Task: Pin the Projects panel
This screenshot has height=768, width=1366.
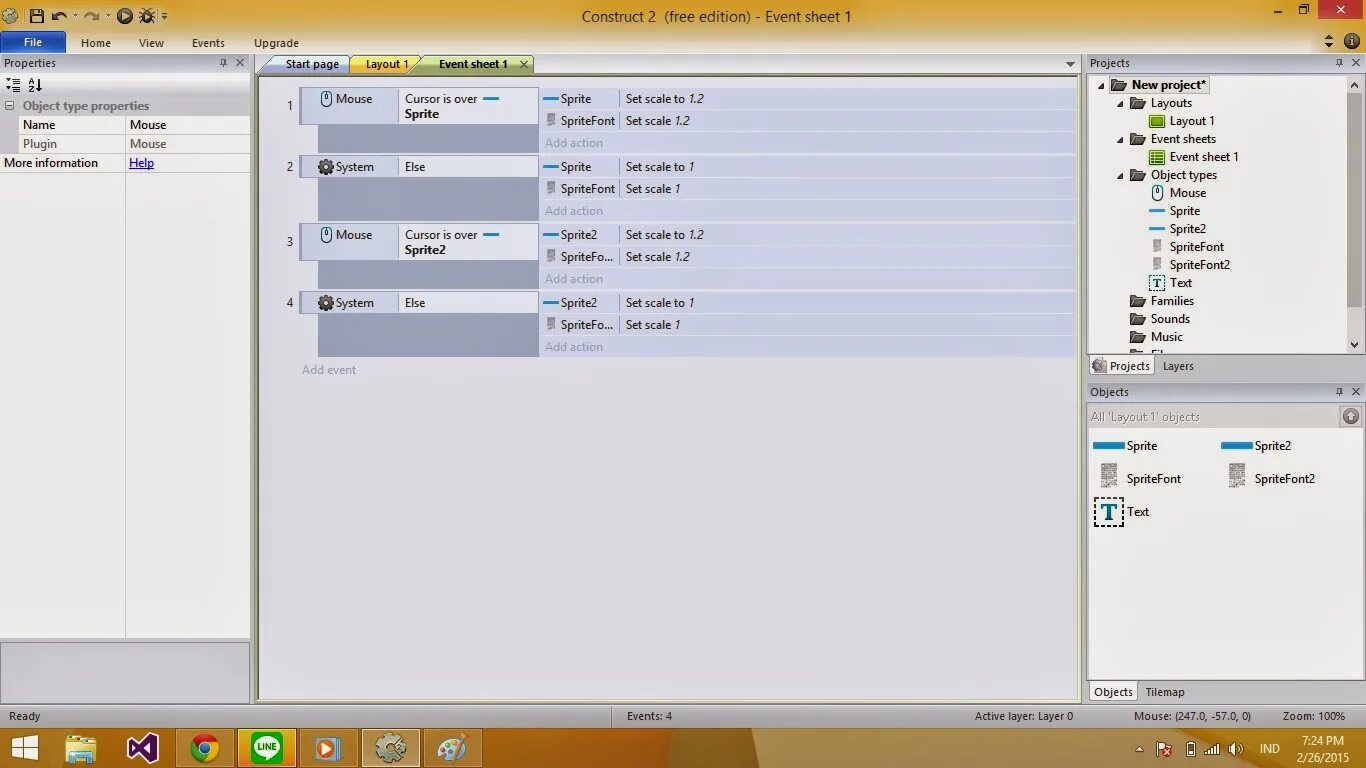Action: [1339, 63]
